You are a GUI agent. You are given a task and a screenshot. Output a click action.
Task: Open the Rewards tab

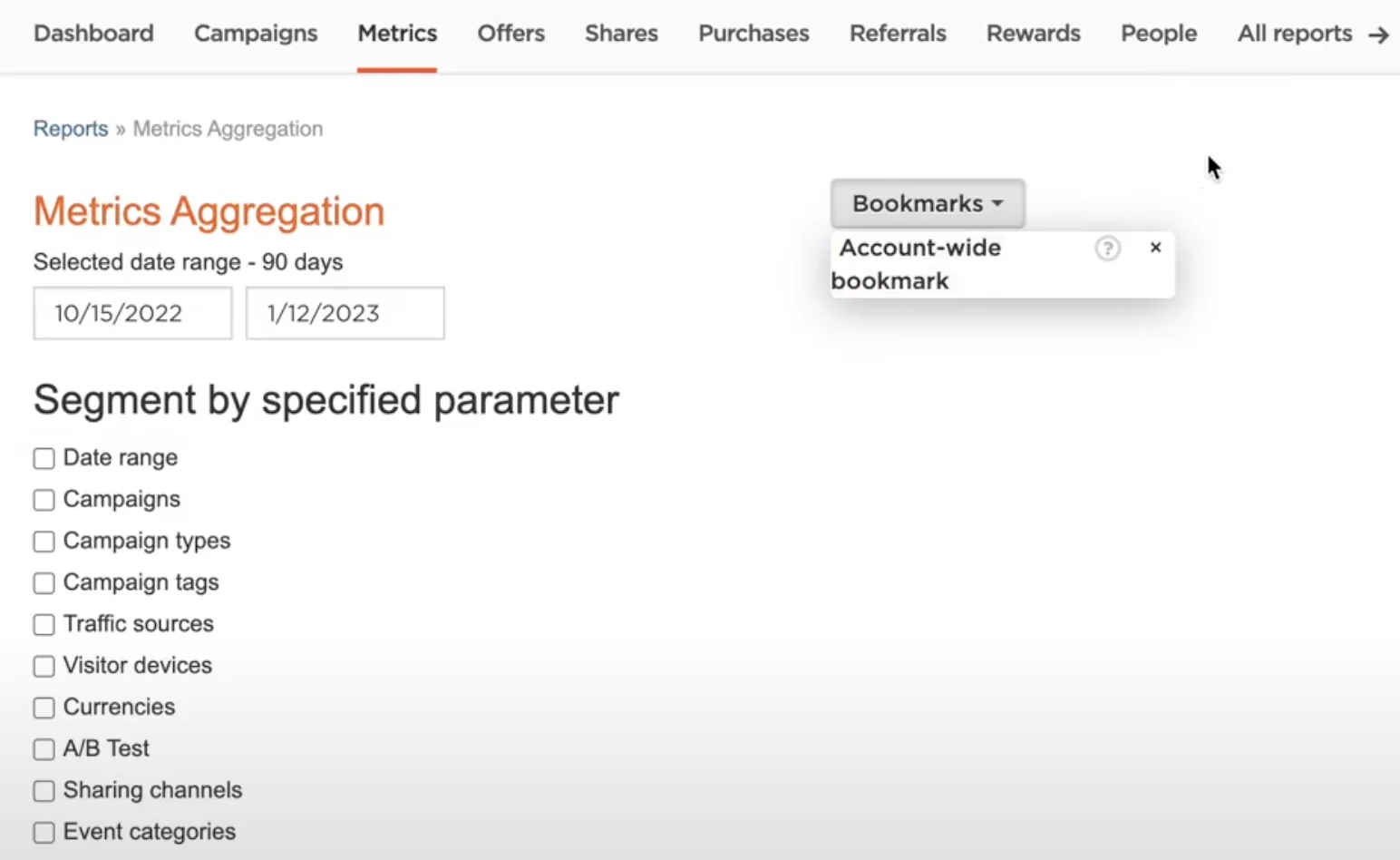[x=1034, y=34]
